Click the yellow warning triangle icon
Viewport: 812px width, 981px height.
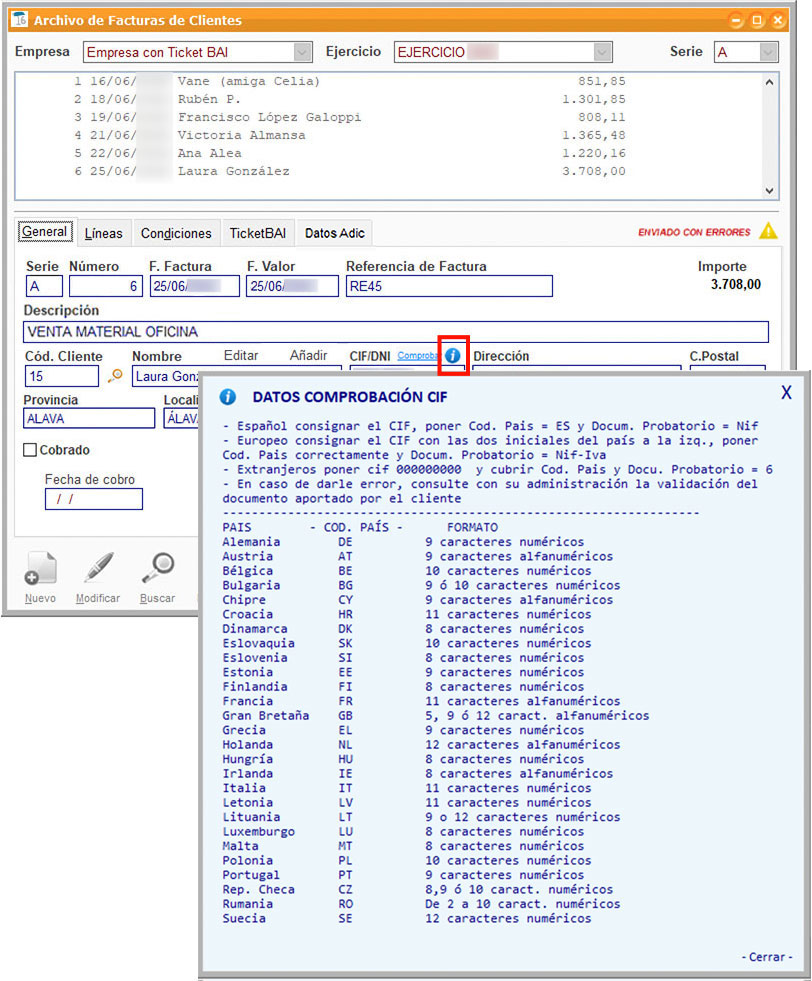(x=768, y=231)
